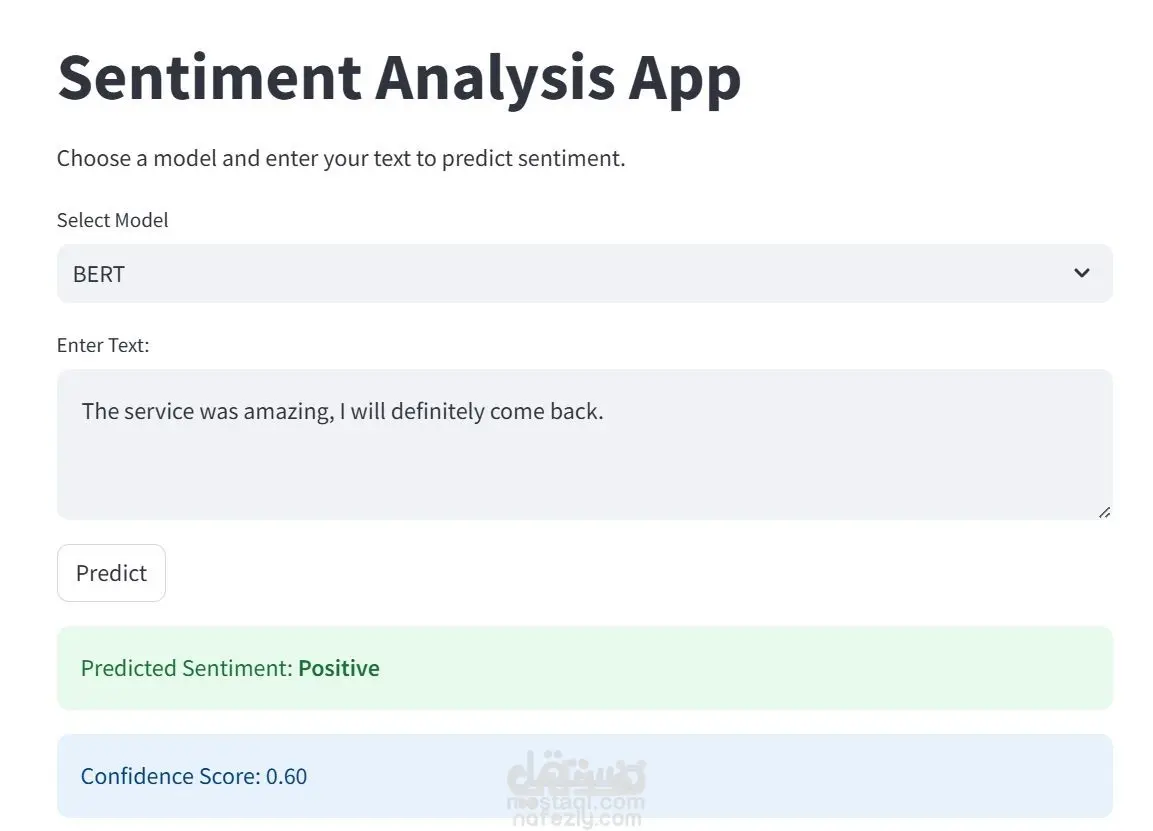
Task: Click the Enter Text label
Action: click(103, 345)
